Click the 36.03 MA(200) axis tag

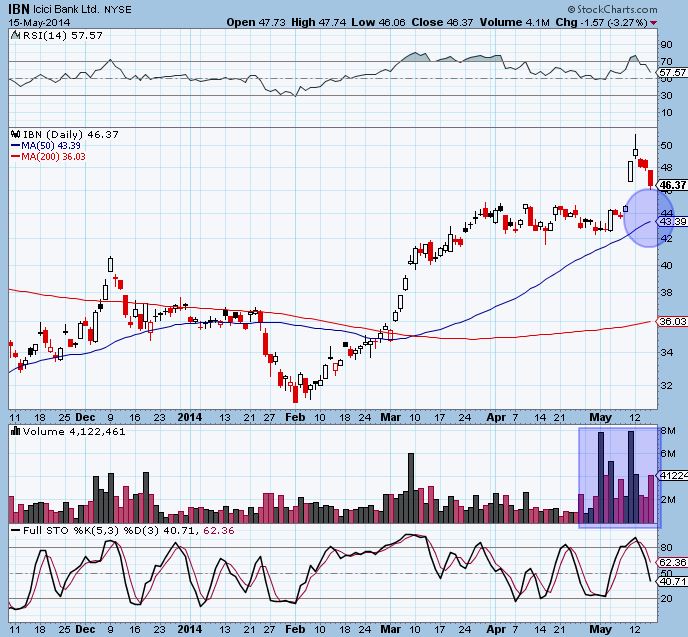pyautogui.click(x=673, y=322)
